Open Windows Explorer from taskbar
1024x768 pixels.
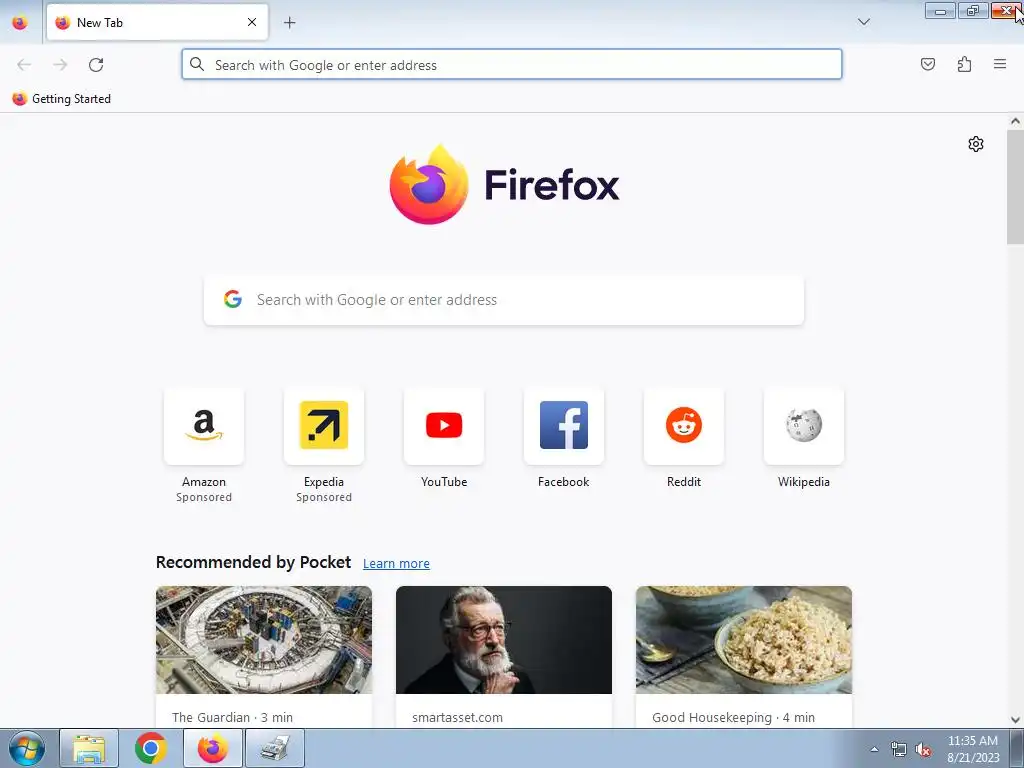click(89, 748)
